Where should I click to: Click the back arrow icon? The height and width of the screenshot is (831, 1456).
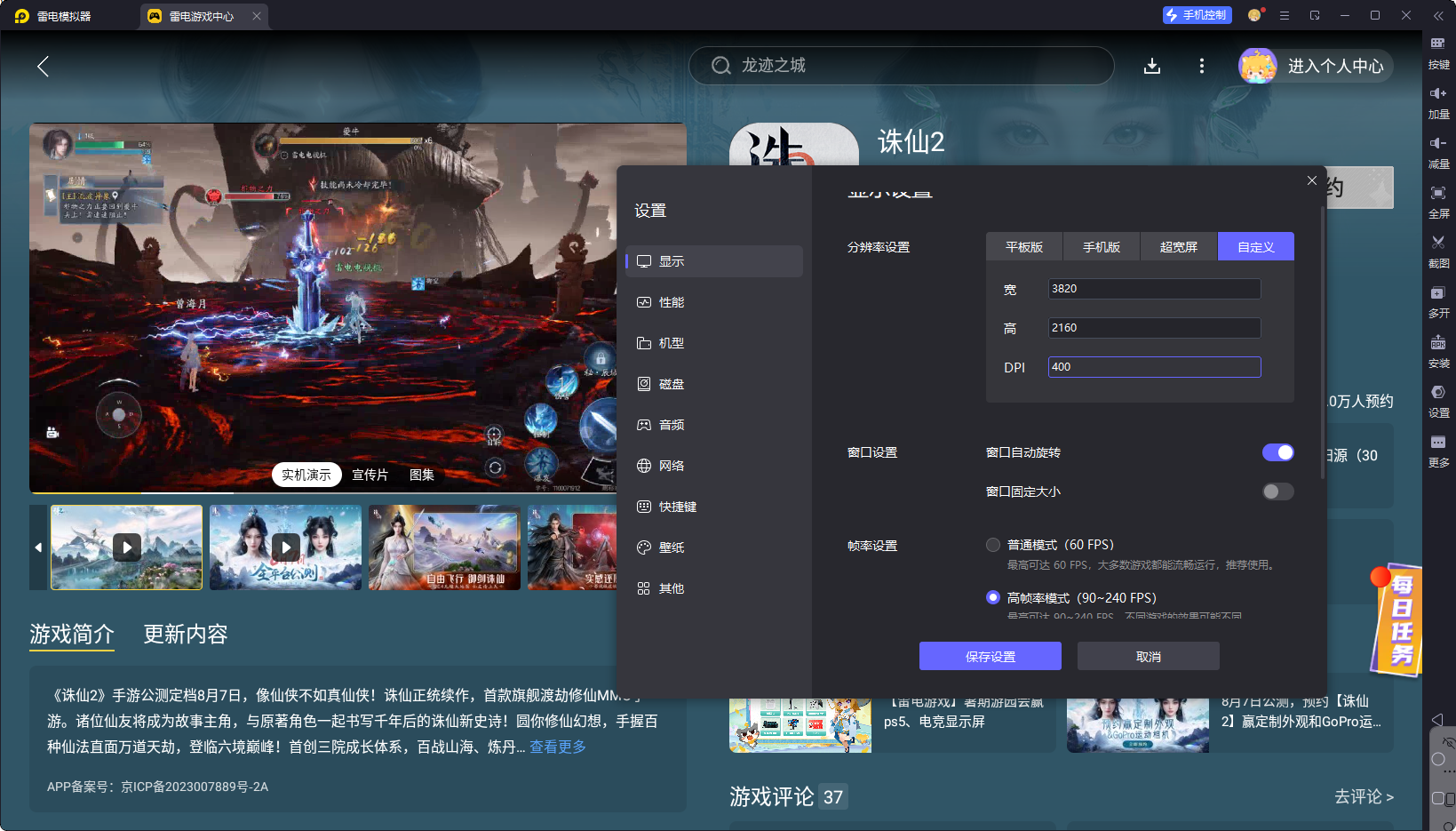[43, 66]
